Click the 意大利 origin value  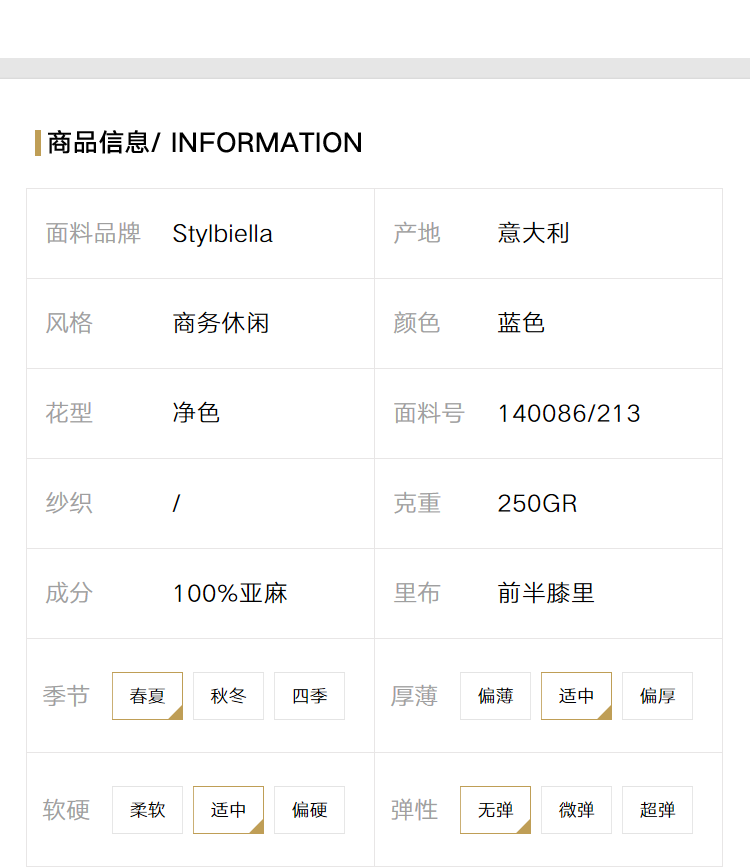[533, 233]
